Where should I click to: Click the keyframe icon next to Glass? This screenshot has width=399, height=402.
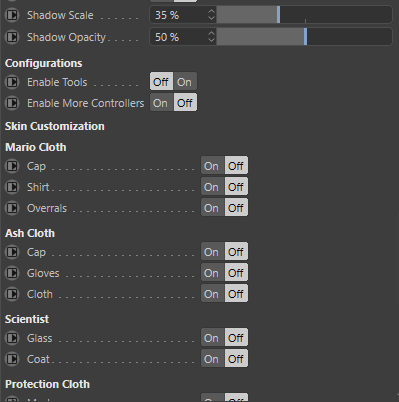[12, 338]
